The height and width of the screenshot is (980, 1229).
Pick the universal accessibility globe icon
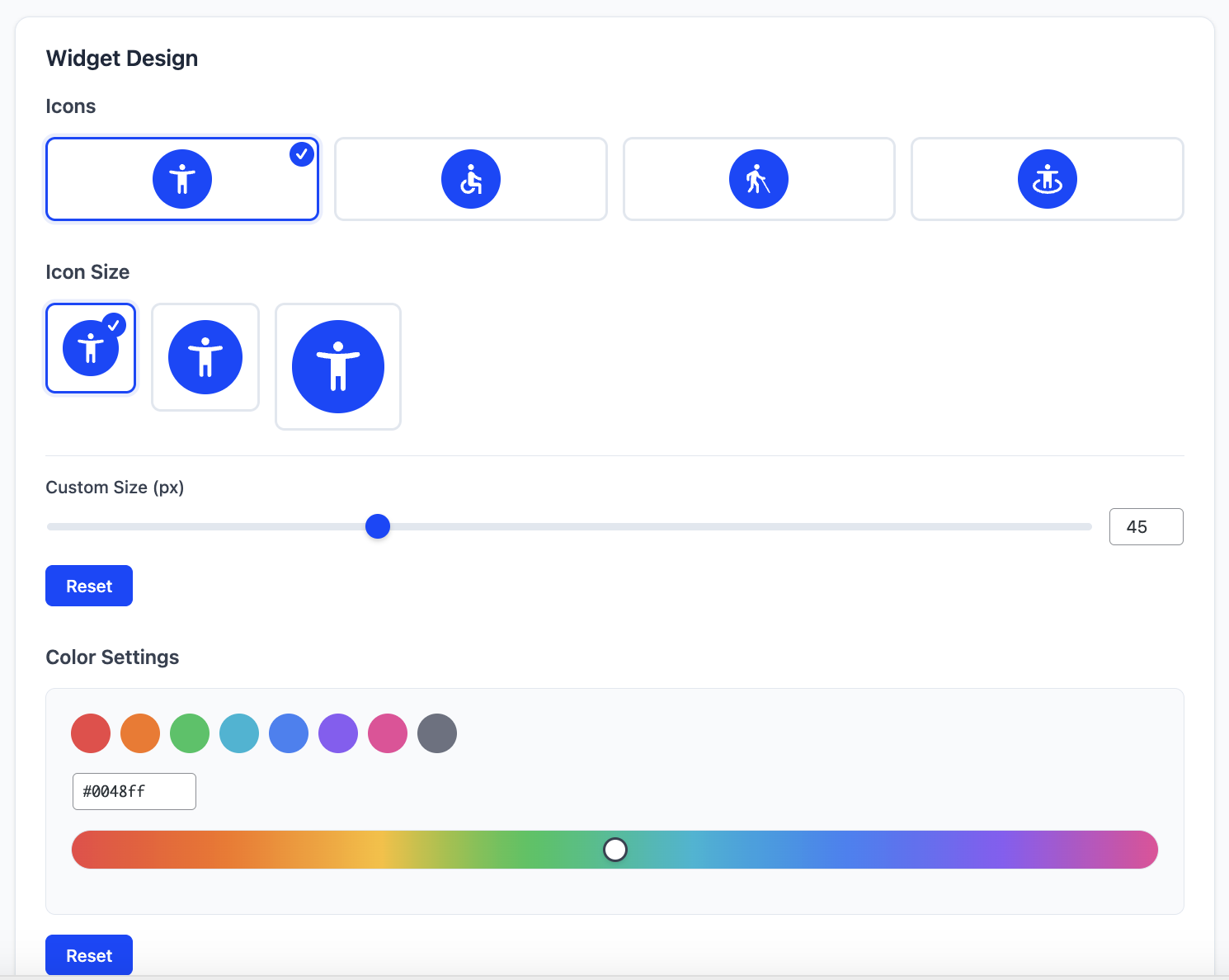pyautogui.click(x=1047, y=178)
